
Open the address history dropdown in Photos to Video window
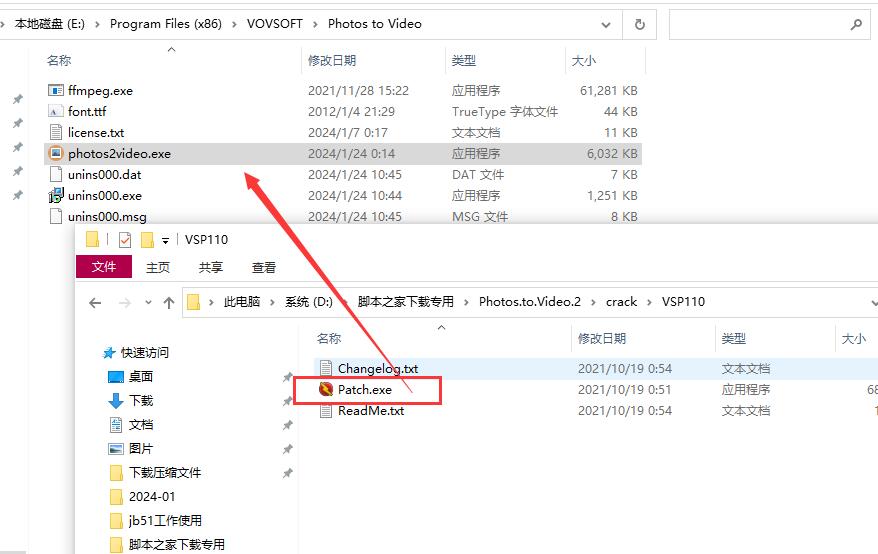point(606,25)
